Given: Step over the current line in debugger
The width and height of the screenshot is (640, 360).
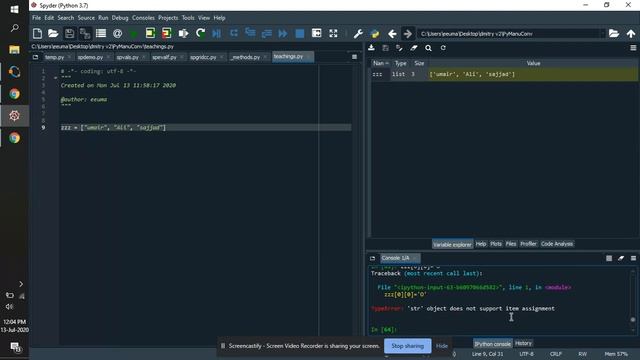Looking at the screenshot, I should click(233, 33).
